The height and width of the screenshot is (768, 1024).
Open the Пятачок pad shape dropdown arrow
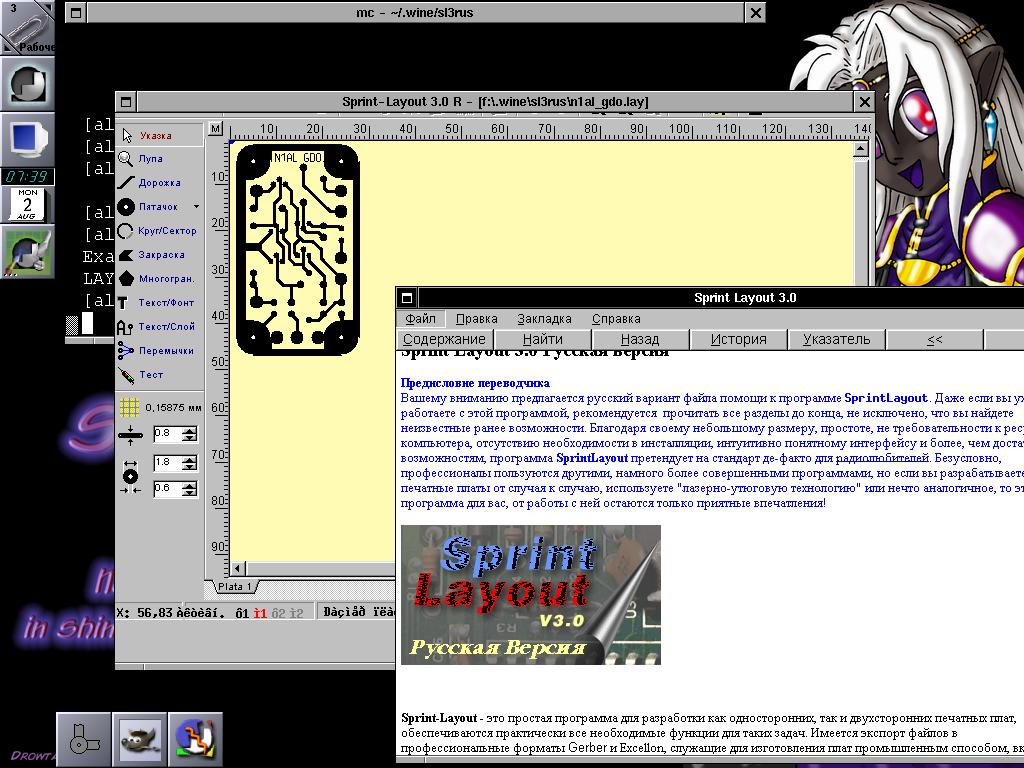coord(197,207)
